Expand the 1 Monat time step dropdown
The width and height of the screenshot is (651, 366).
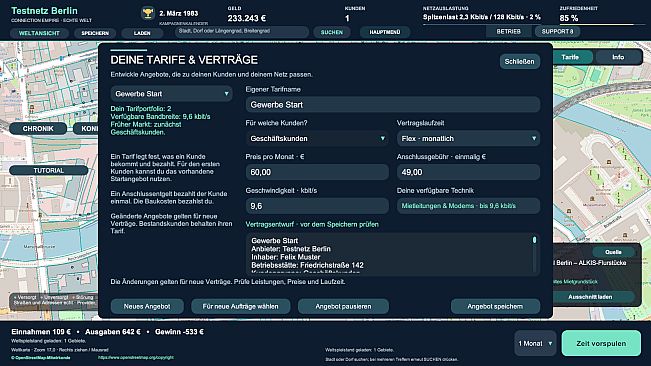click(535, 343)
